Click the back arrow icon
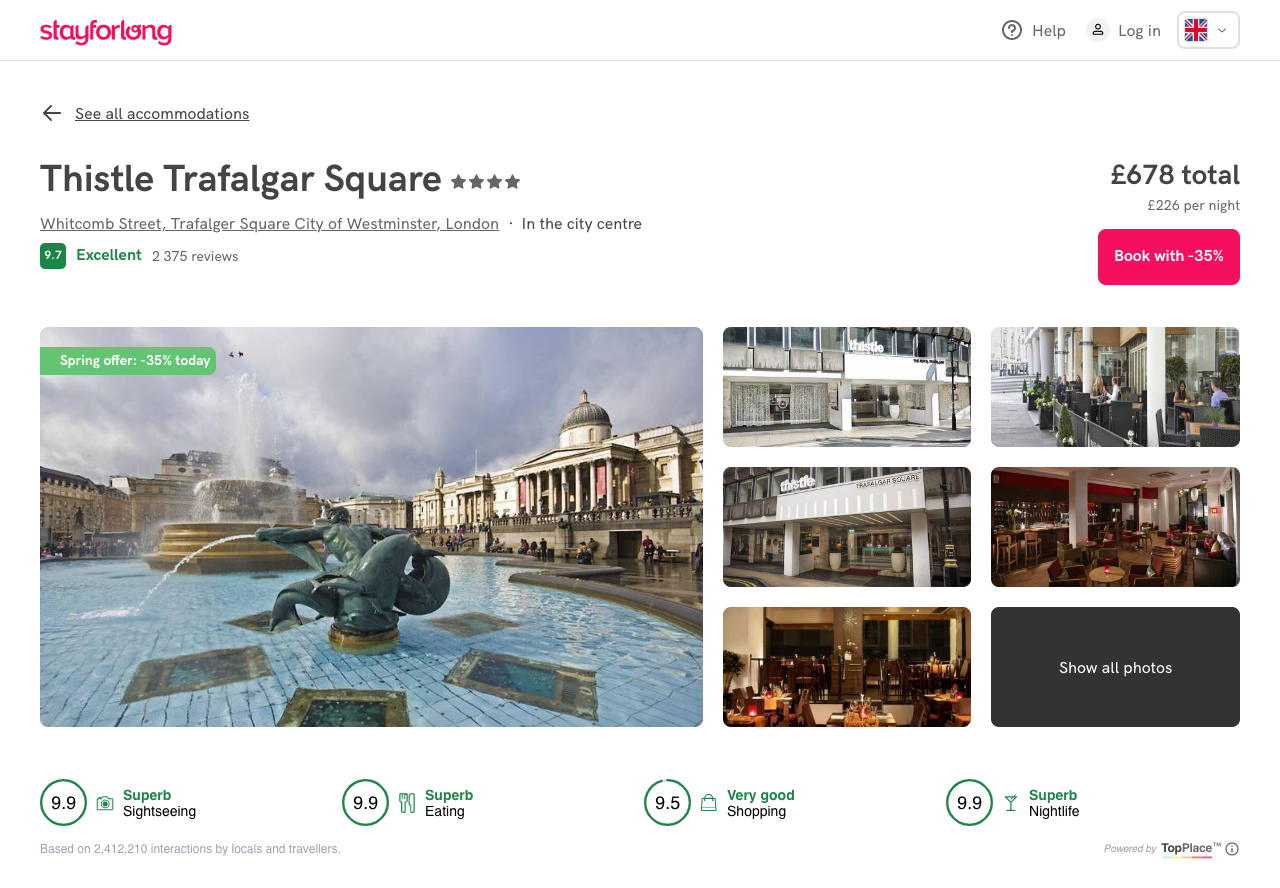The height and width of the screenshot is (888, 1280). [52, 113]
